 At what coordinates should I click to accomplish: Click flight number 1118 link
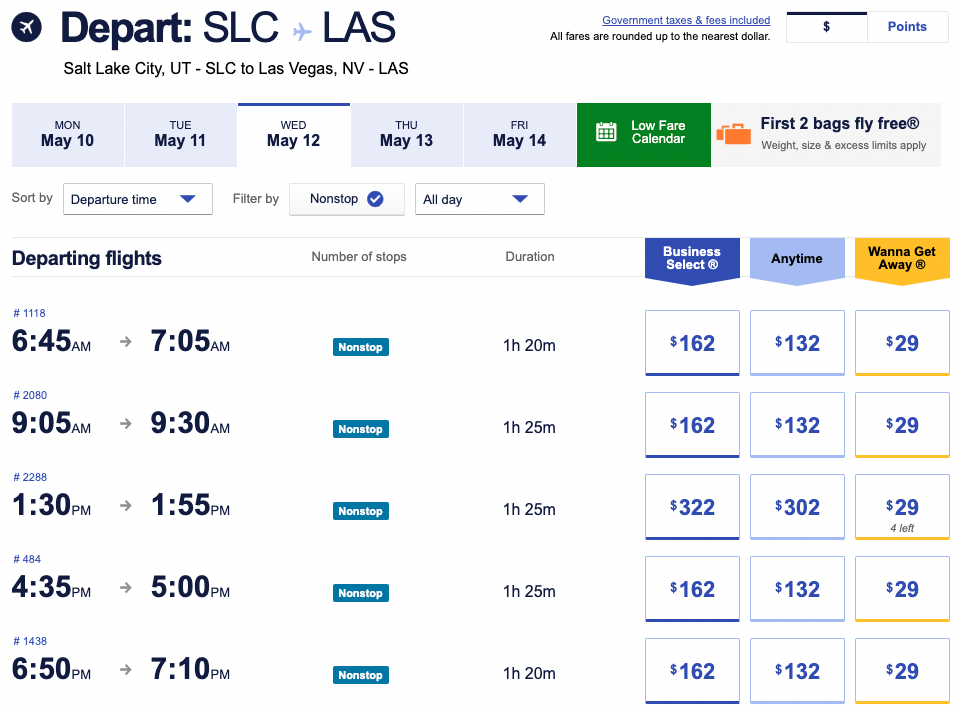coord(30,313)
